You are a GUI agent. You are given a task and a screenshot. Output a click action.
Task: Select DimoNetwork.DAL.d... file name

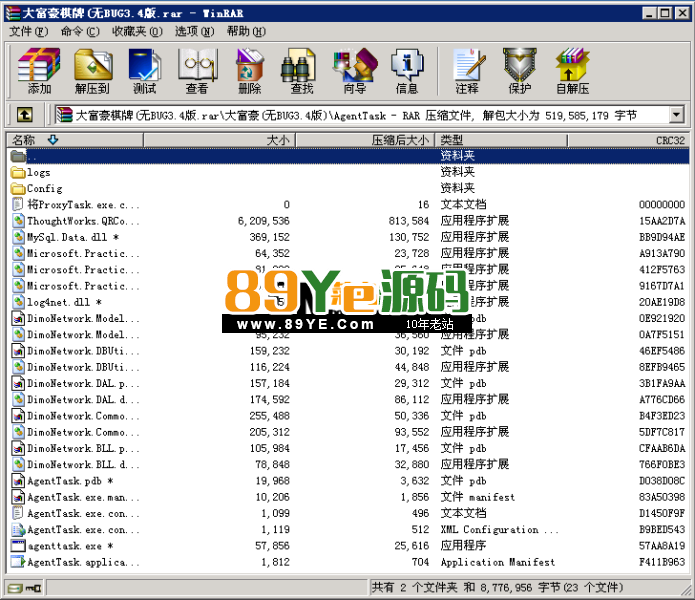click(83, 400)
